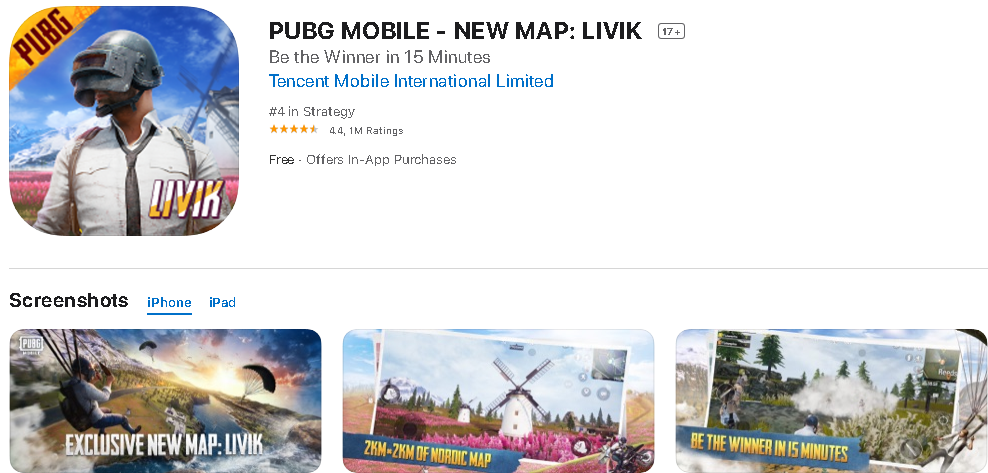Open the screenshot with the yellow Winner banner
The image size is (988, 473).
(831, 401)
